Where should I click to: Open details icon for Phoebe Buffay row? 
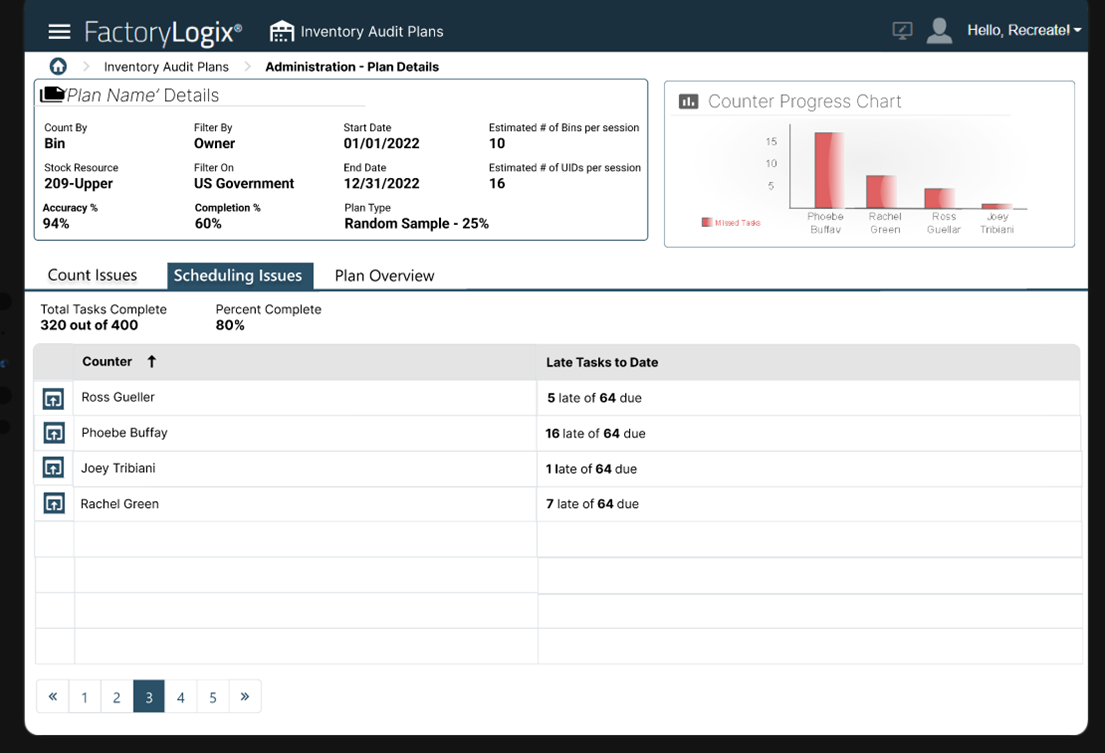point(54,433)
